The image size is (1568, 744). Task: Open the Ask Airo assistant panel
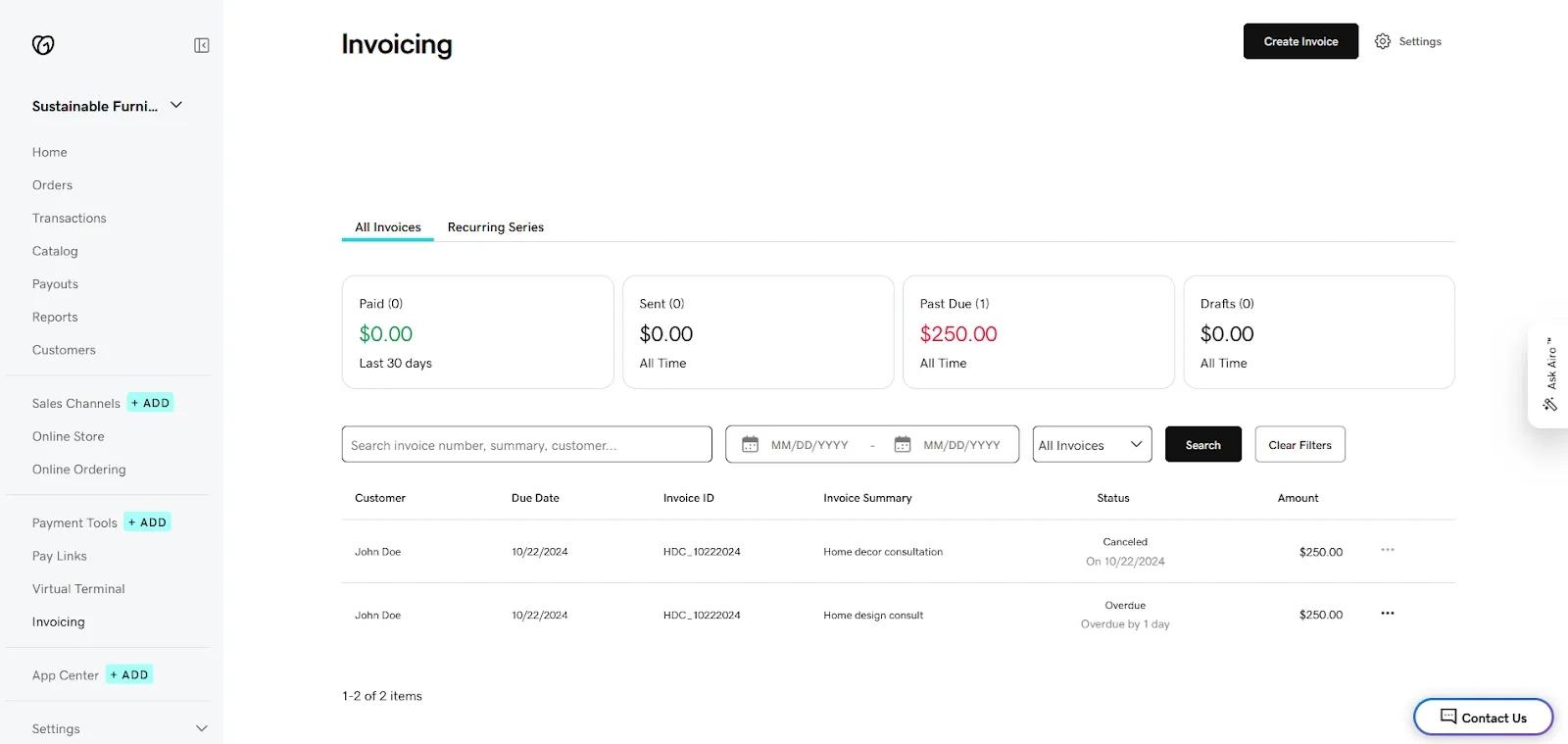[1550, 375]
